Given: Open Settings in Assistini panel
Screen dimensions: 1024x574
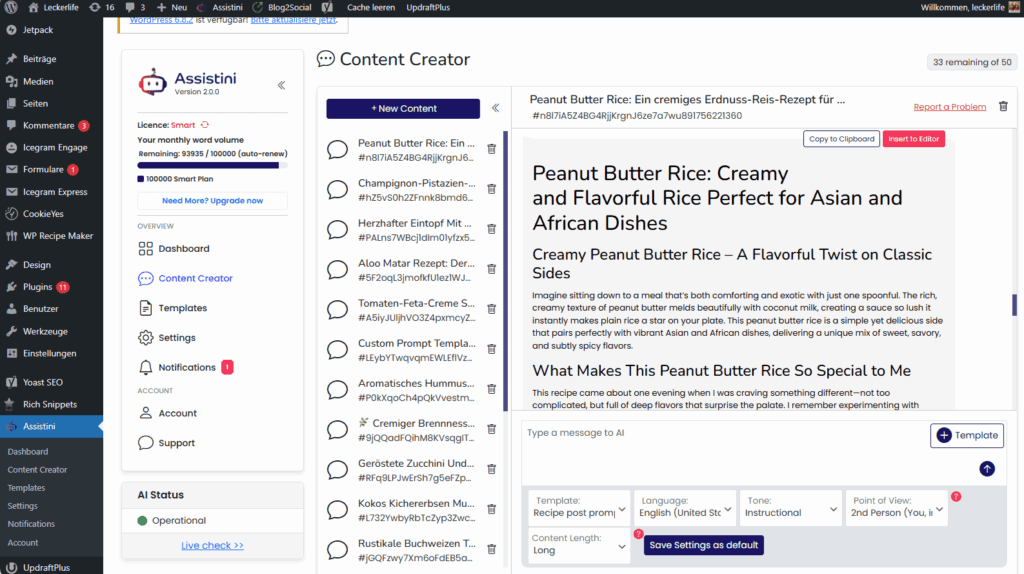Looking at the screenshot, I should point(167,338).
